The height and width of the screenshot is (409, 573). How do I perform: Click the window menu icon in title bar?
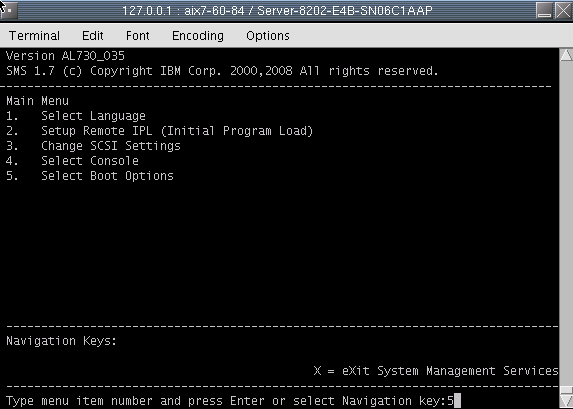click(x=8, y=10)
